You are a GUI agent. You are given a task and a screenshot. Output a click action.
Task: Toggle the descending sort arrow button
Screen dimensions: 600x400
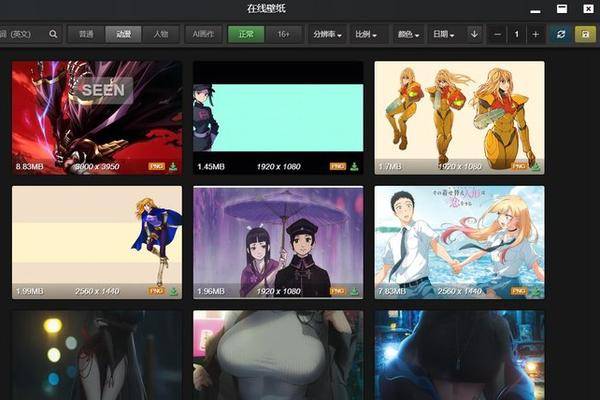pos(474,34)
